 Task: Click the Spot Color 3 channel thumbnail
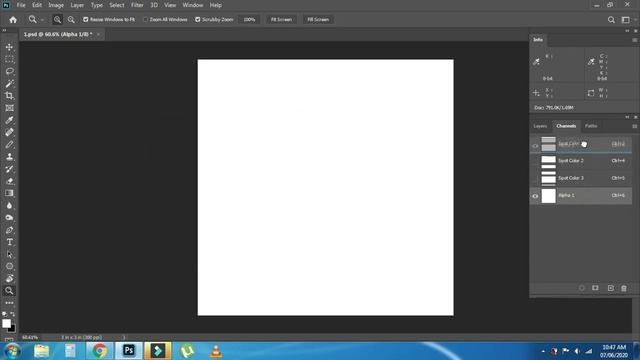[549, 178]
